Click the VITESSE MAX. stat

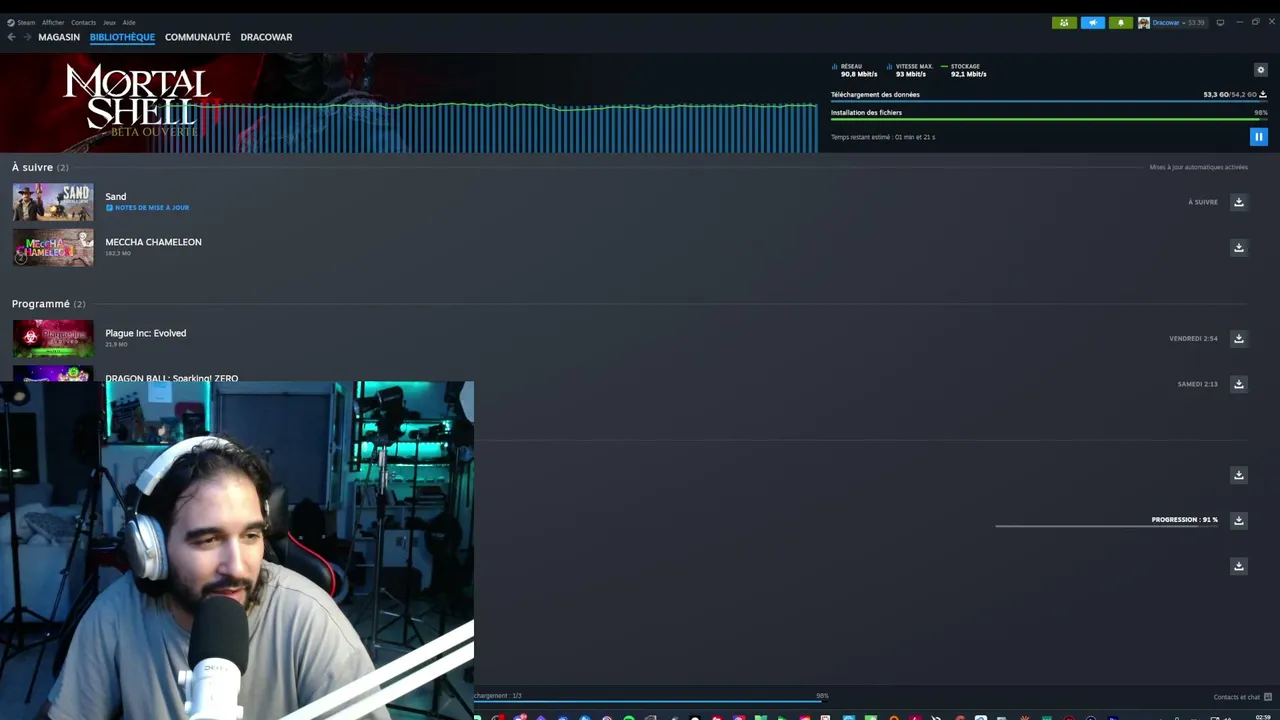coord(910,70)
